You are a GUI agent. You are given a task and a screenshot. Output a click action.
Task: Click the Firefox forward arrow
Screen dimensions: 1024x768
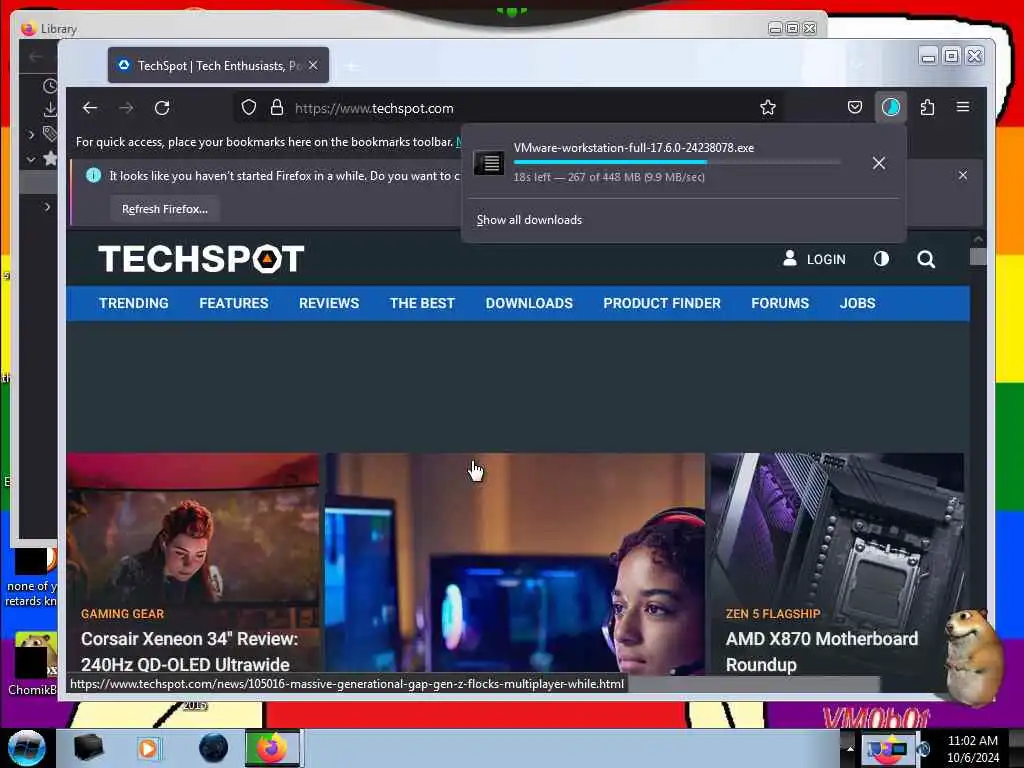[x=127, y=108]
